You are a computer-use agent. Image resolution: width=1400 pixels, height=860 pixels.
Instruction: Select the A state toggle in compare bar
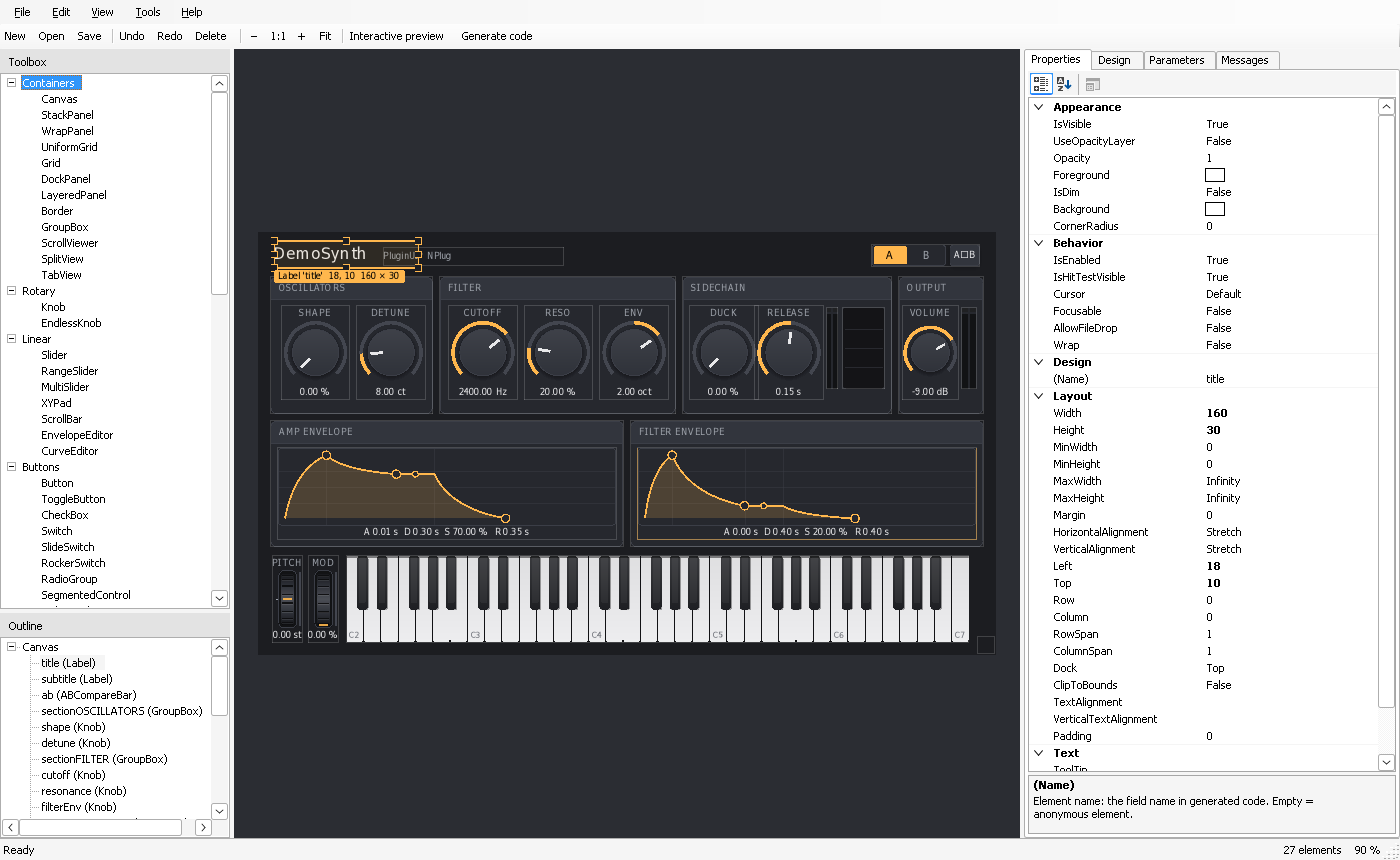(889, 255)
